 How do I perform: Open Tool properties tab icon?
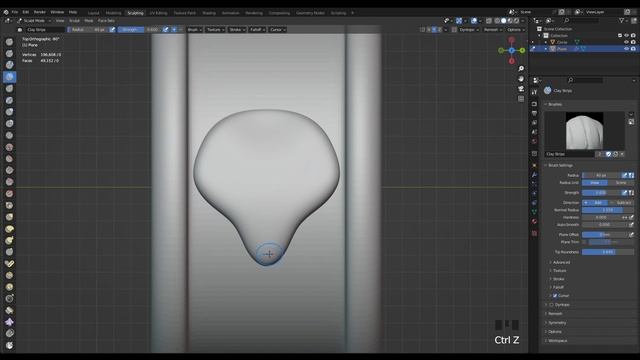coord(534,92)
